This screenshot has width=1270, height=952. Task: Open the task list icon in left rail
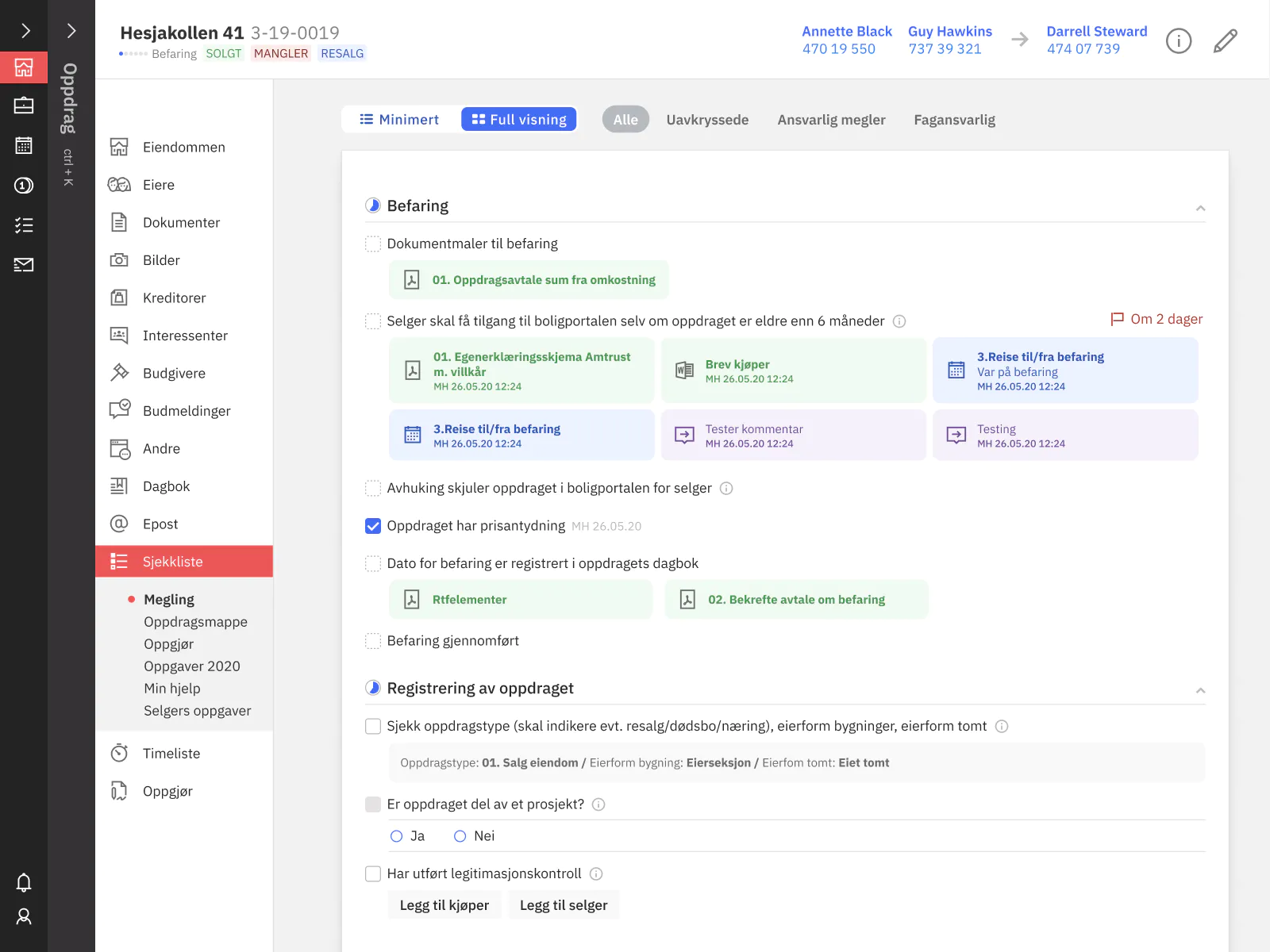(x=24, y=225)
